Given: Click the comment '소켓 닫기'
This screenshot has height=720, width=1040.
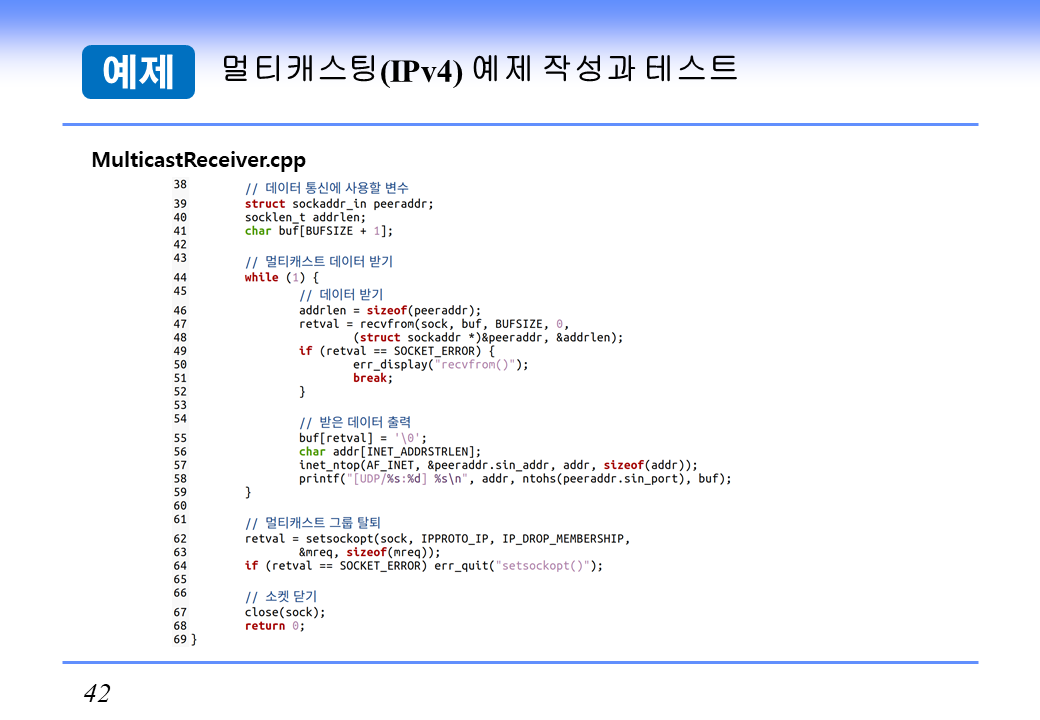Looking at the screenshot, I should point(281,597).
